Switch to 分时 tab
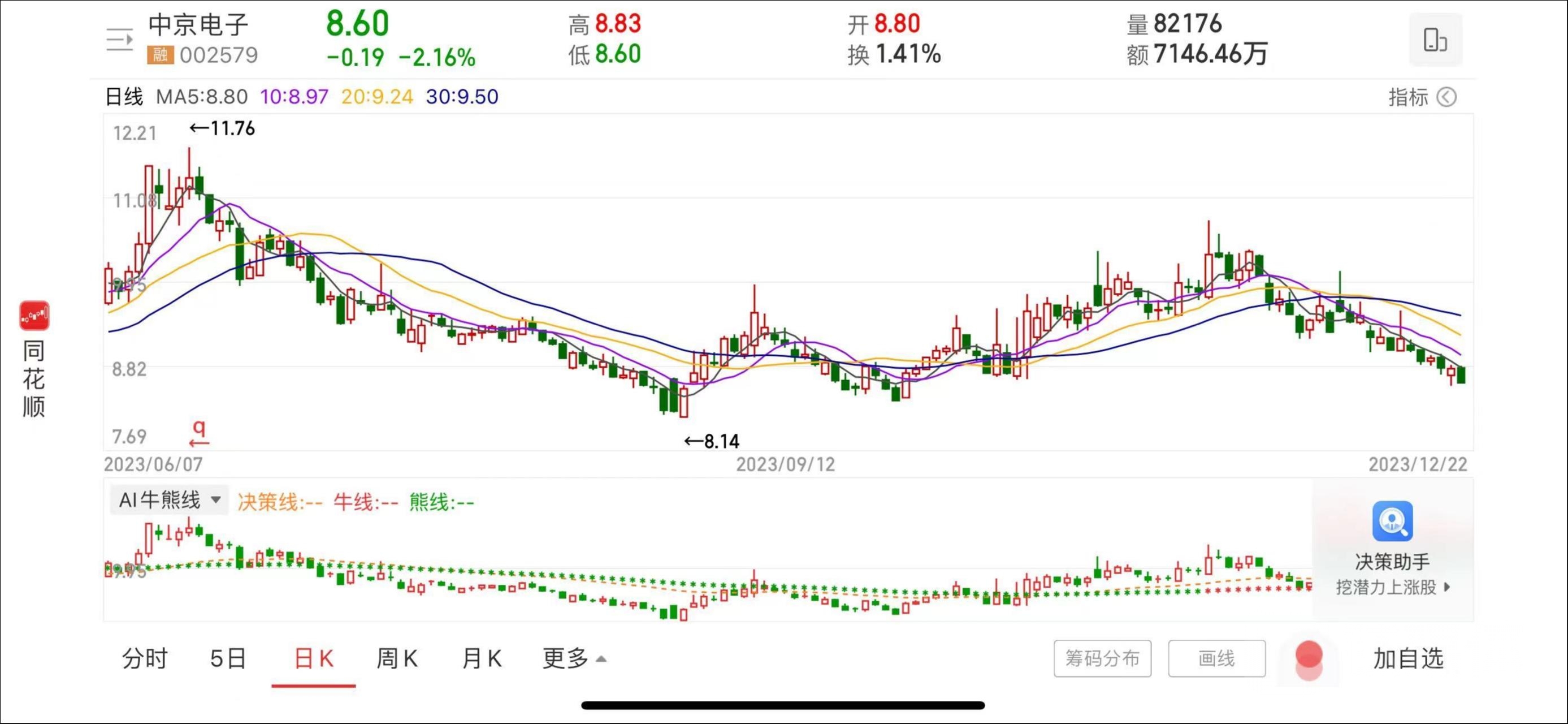The height and width of the screenshot is (724, 1568). tap(144, 659)
